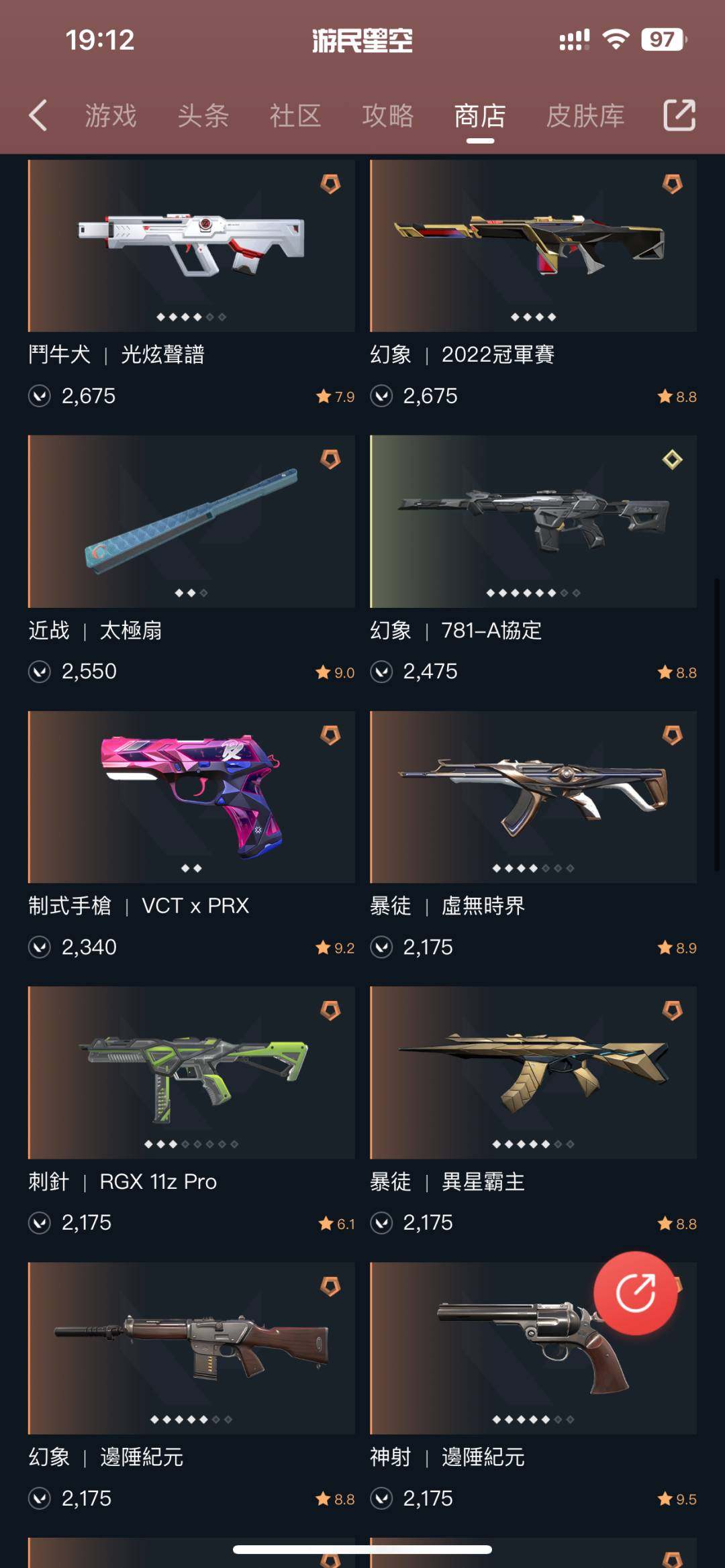
Task: Tap the red floating refresh button
Action: [x=635, y=1292]
